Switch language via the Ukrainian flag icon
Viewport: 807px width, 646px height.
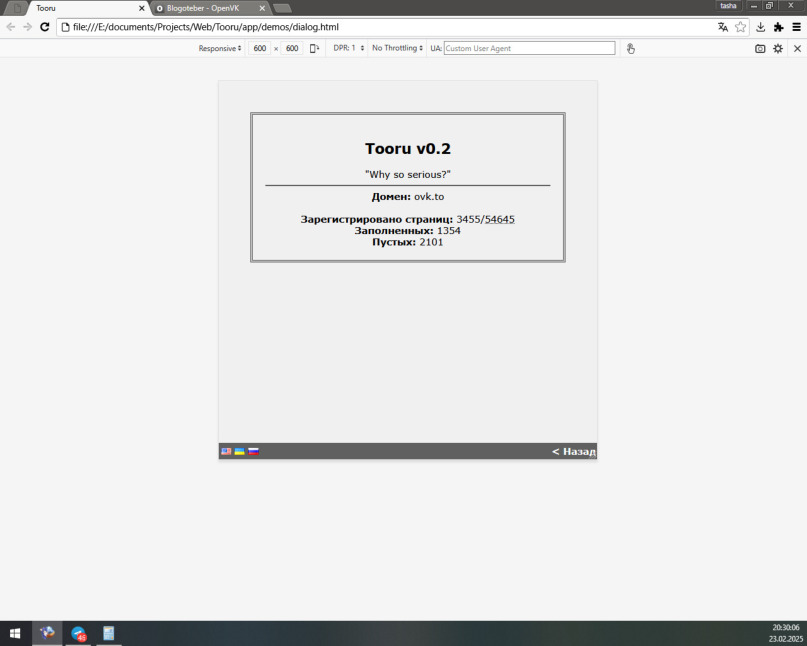[x=239, y=451]
